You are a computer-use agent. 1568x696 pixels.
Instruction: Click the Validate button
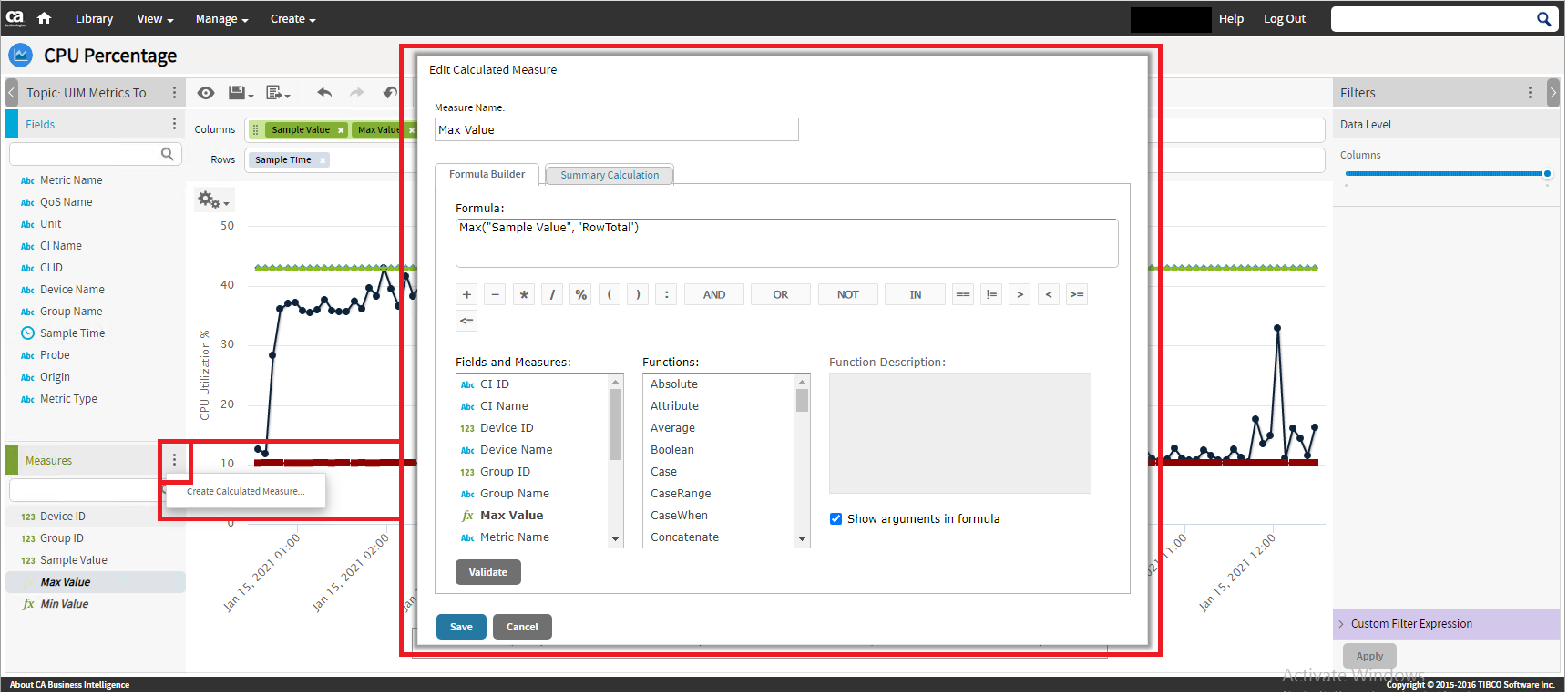coord(487,573)
